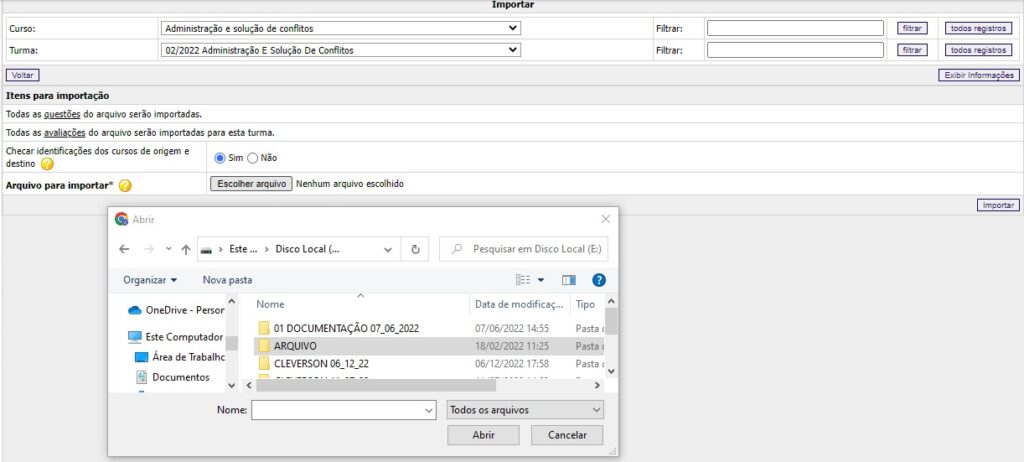Expand the Turma dropdown list

click(x=340, y=49)
